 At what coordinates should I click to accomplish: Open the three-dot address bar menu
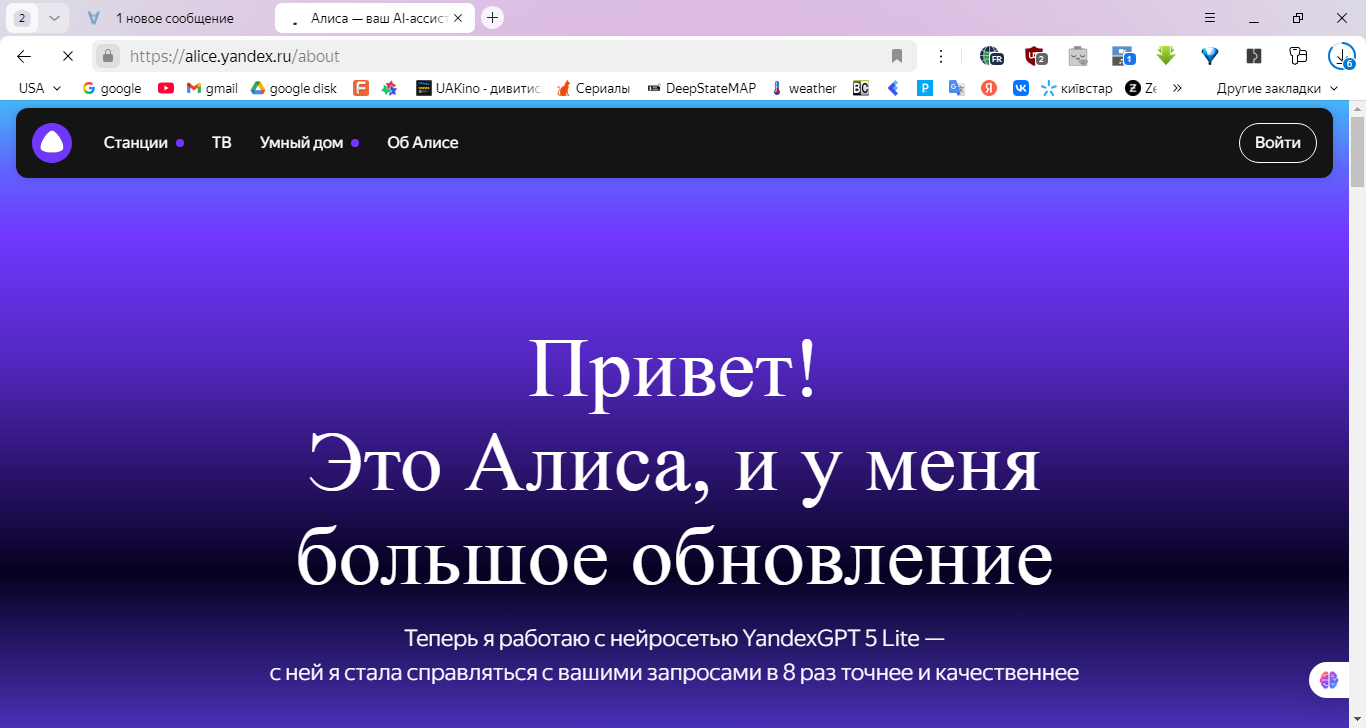(940, 56)
